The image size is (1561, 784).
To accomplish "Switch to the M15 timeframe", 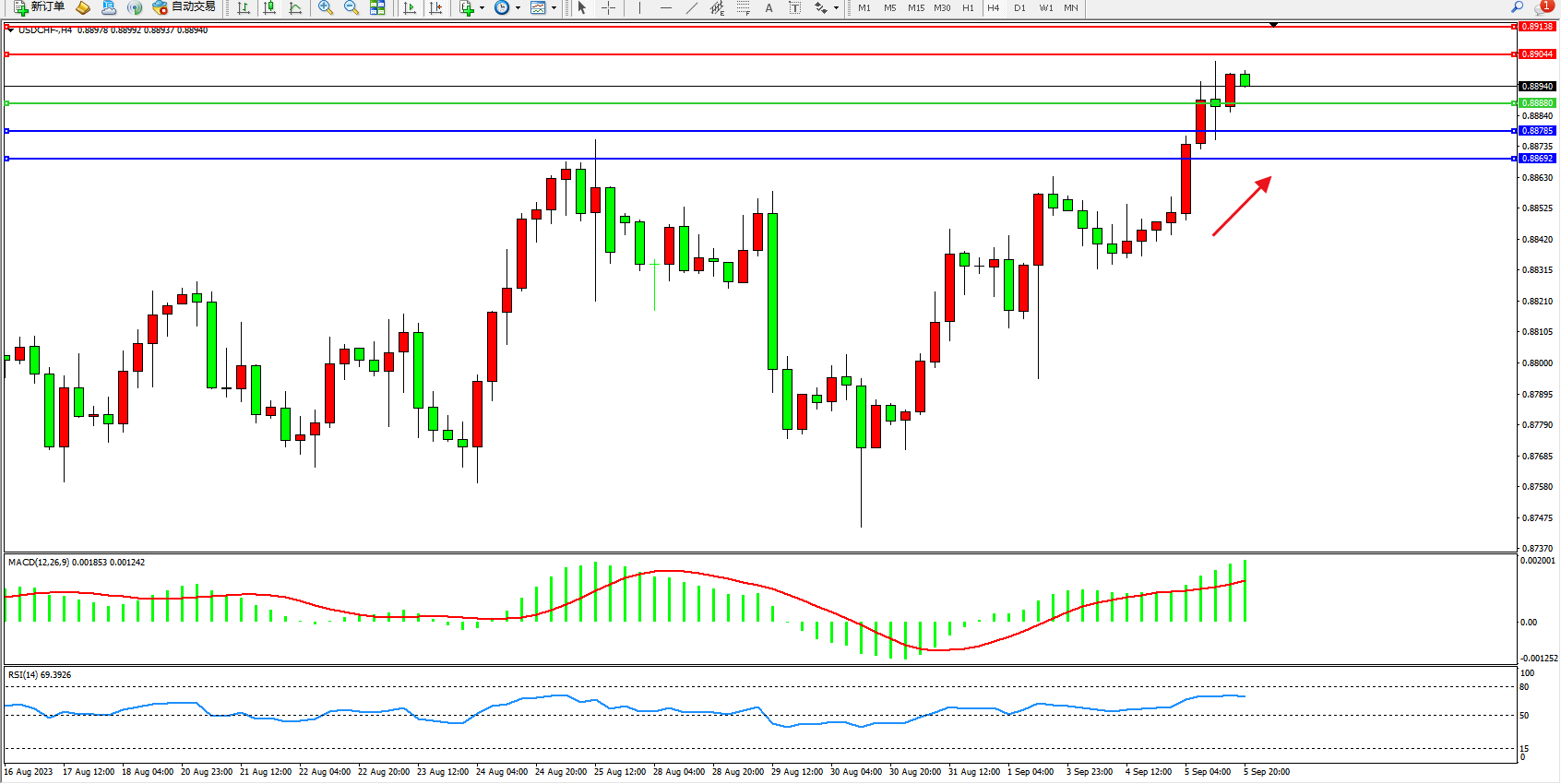I will (915, 8).
